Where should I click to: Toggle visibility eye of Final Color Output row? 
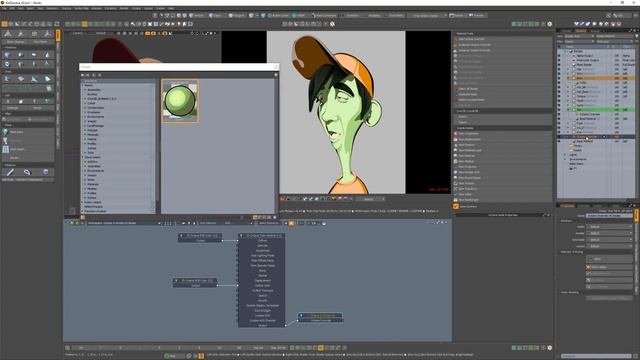[559, 60]
